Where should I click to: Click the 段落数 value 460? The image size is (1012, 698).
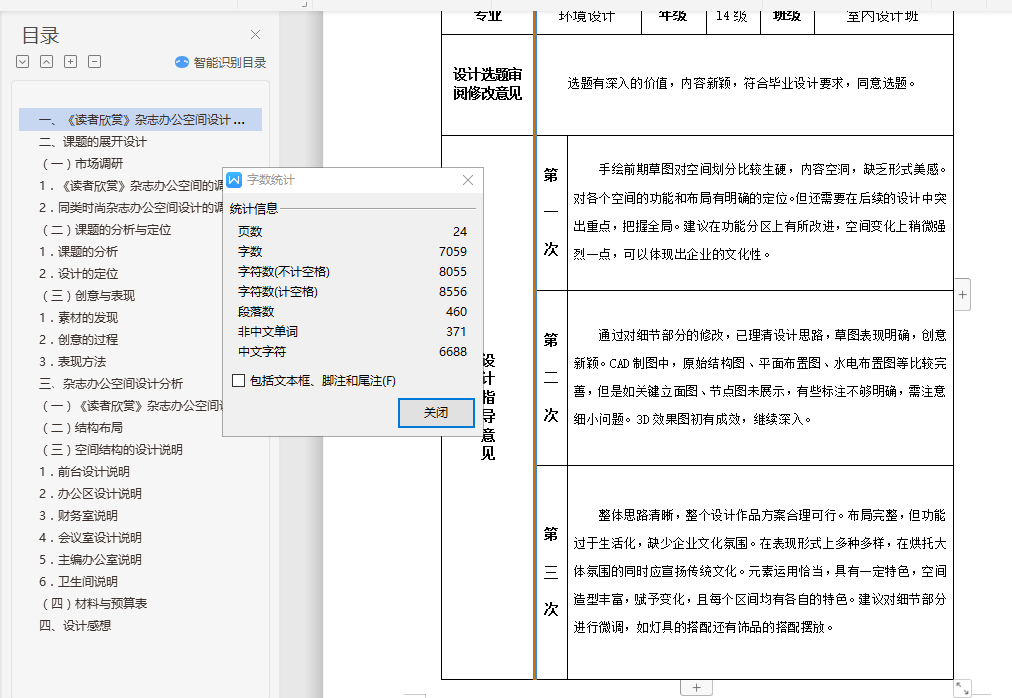tap(456, 311)
